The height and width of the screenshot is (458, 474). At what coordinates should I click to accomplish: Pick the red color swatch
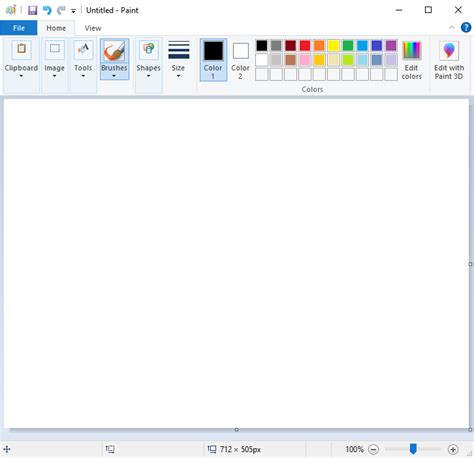305,45
